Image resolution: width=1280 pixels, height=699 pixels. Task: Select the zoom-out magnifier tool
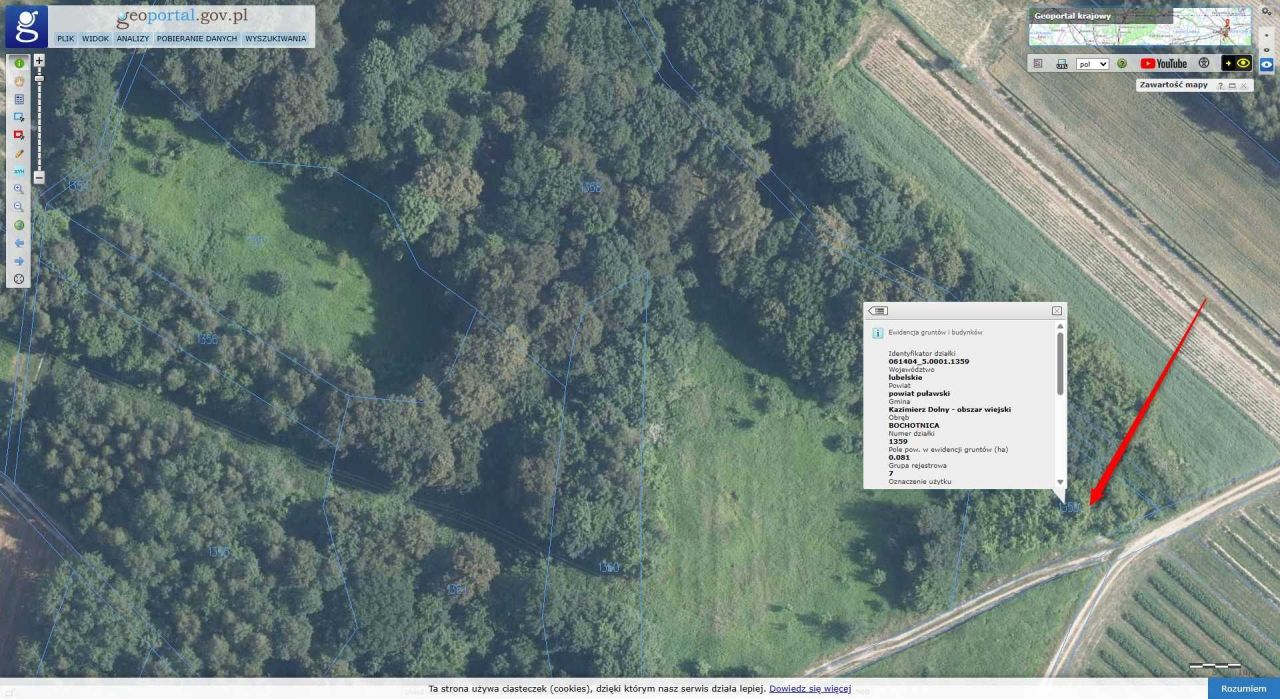pos(19,207)
